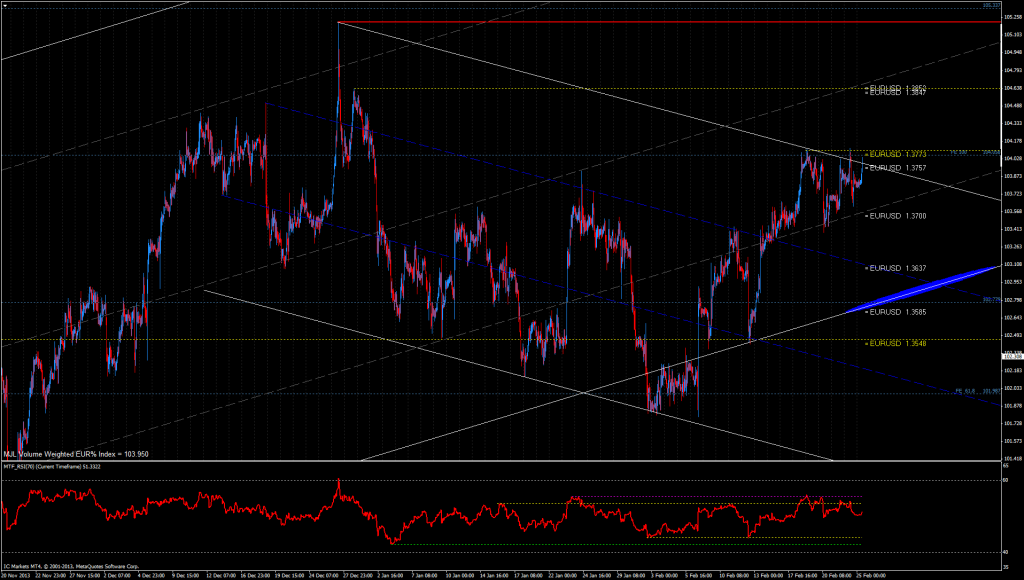
Task: Click 104.638 on the price scale
Action: click(1013, 88)
